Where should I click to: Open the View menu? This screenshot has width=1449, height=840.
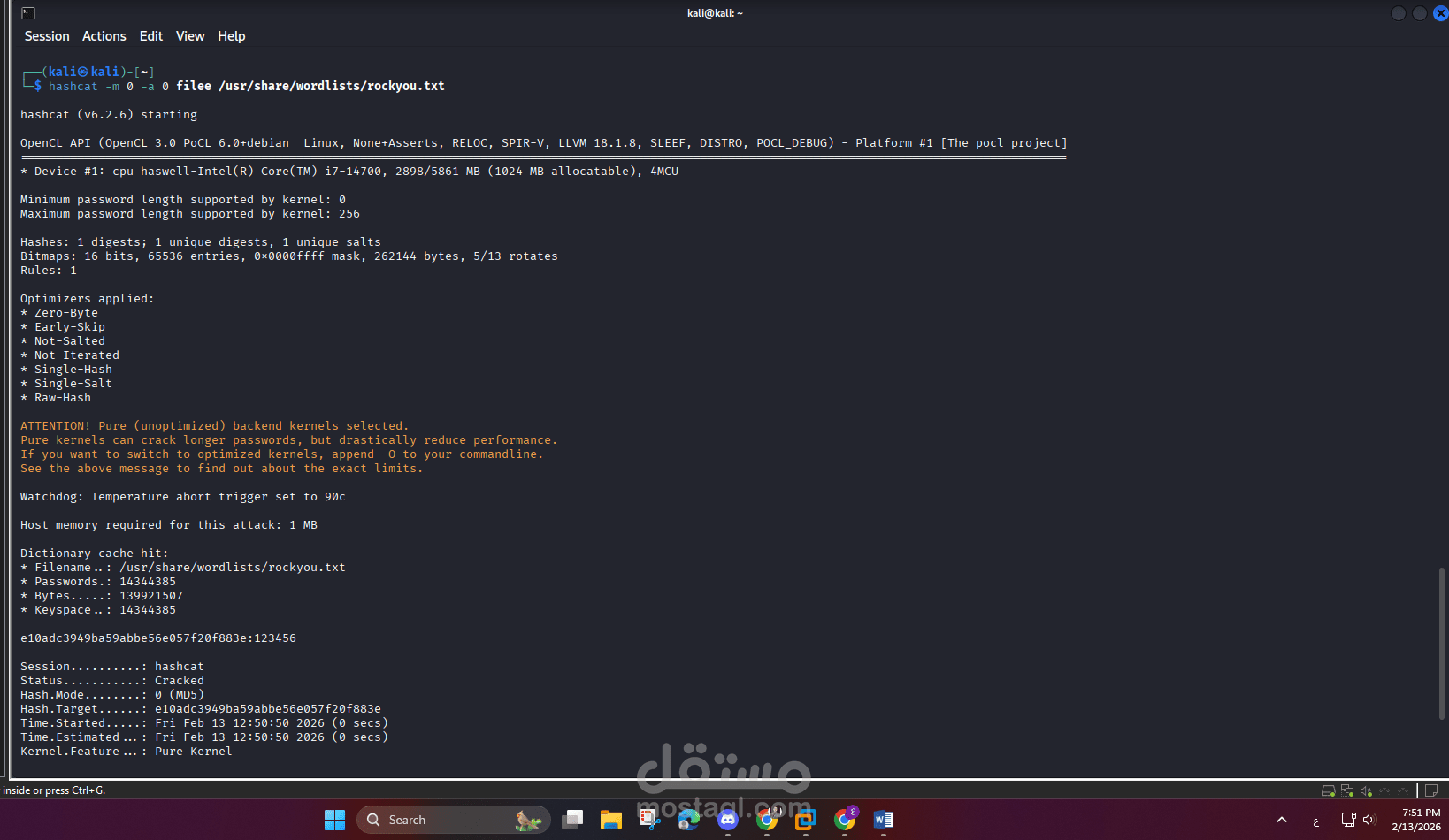[190, 36]
